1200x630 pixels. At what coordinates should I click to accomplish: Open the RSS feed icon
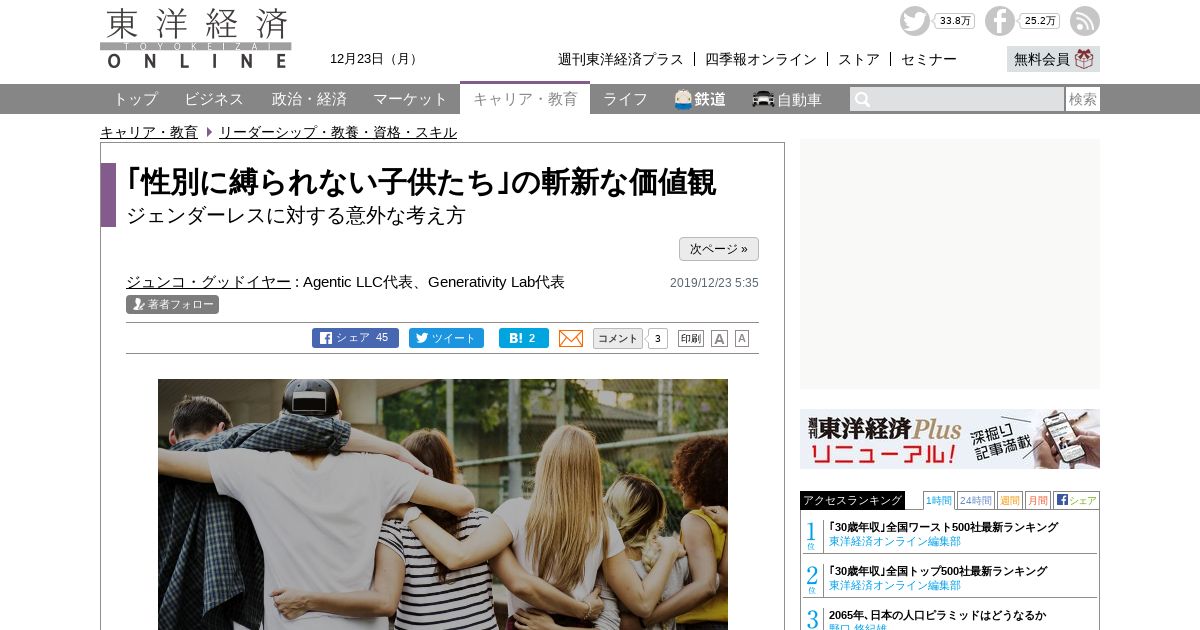[1085, 21]
